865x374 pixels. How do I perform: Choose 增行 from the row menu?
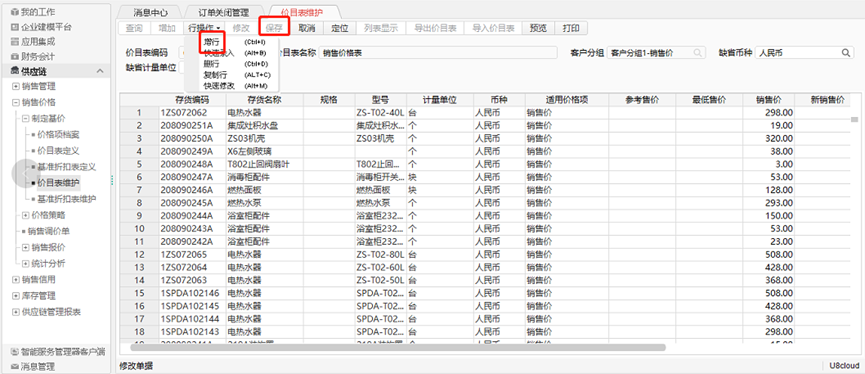point(211,42)
